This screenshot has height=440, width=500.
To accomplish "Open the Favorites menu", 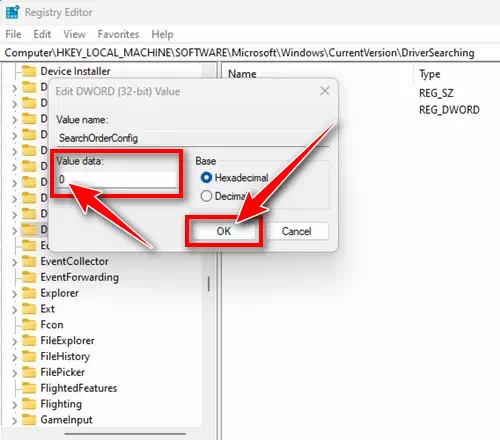I will (118, 34).
